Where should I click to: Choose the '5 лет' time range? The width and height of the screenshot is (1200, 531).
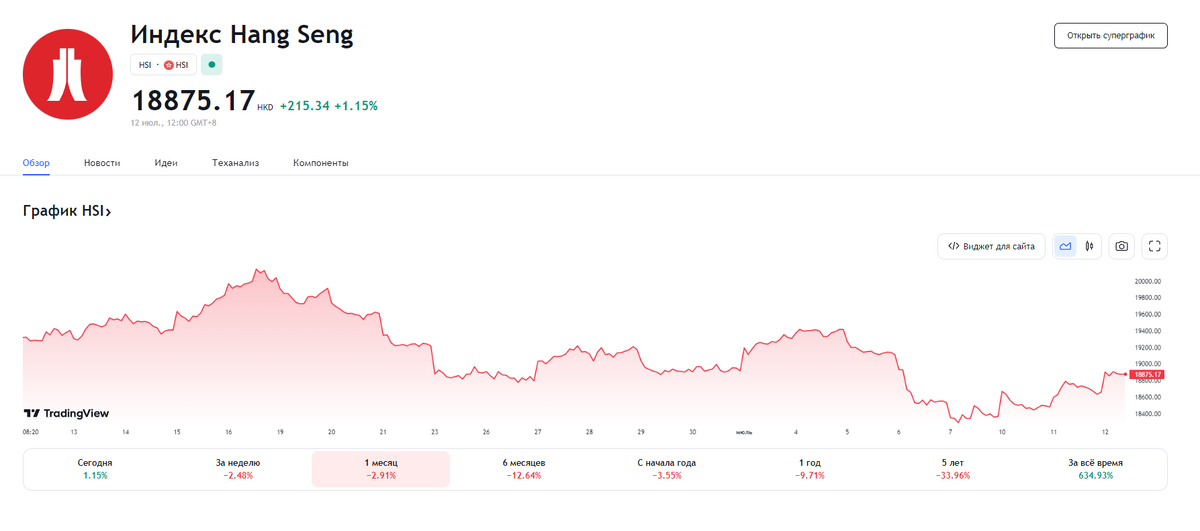pos(952,469)
